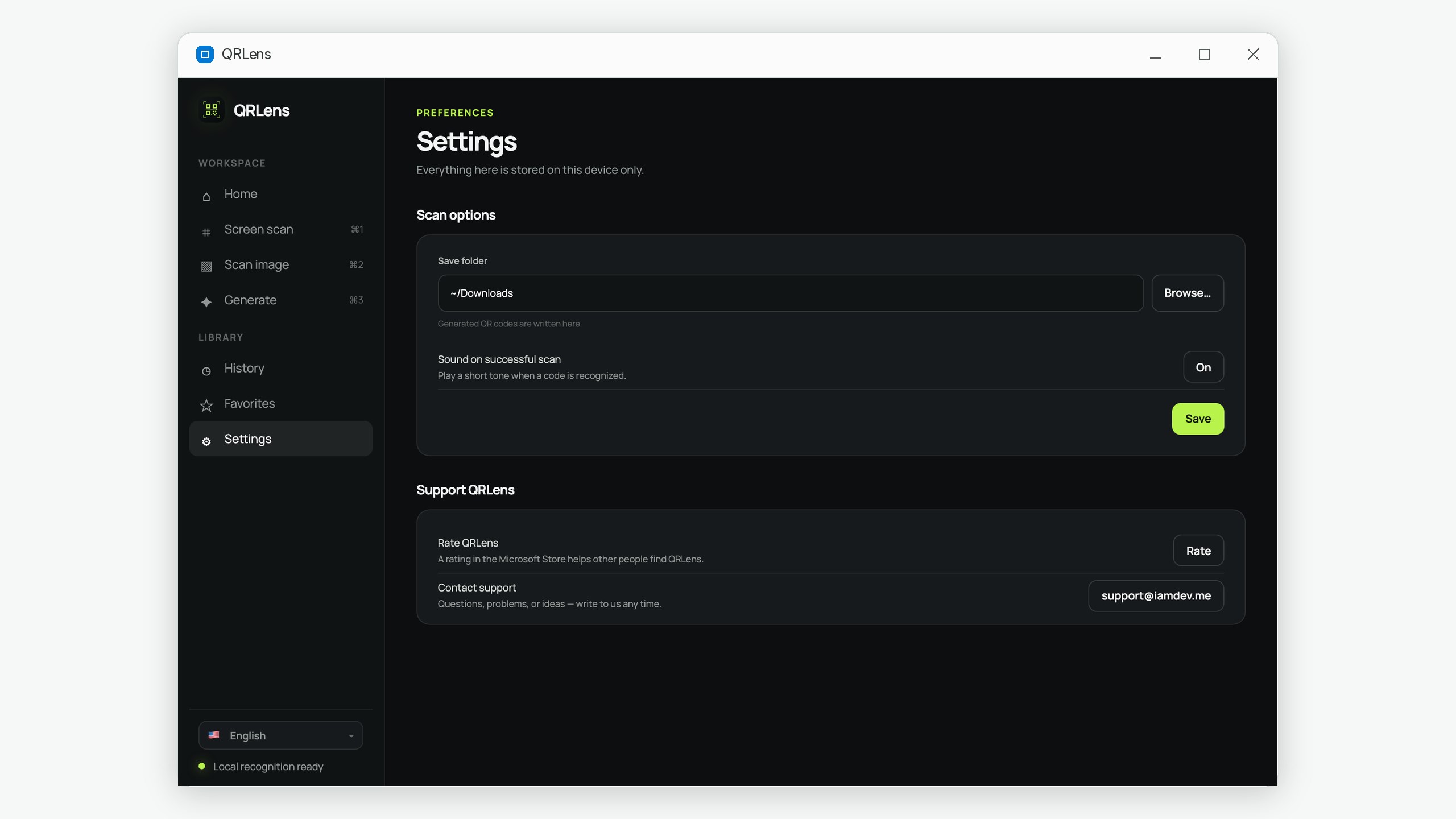Click the Favorites star icon
The height and width of the screenshot is (819, 1456).
(x=206, y=406)
